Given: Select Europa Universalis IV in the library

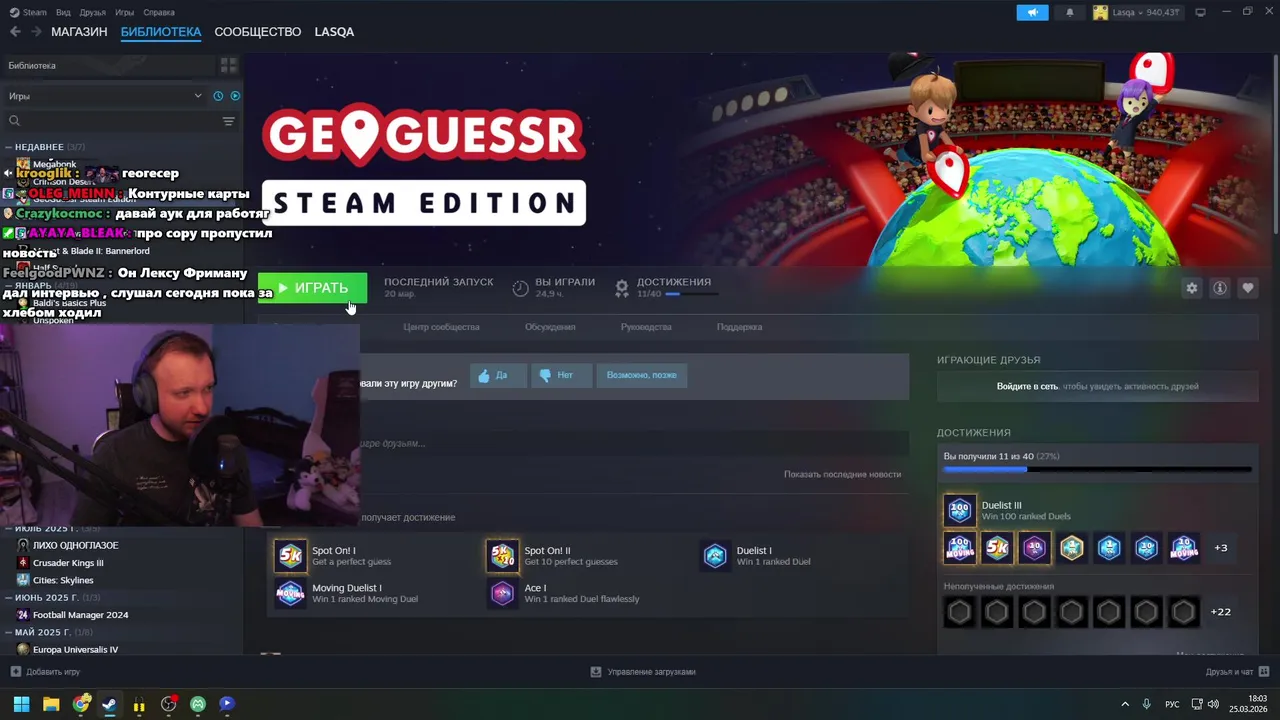Looking at the screenshot, I should [75, 650].
